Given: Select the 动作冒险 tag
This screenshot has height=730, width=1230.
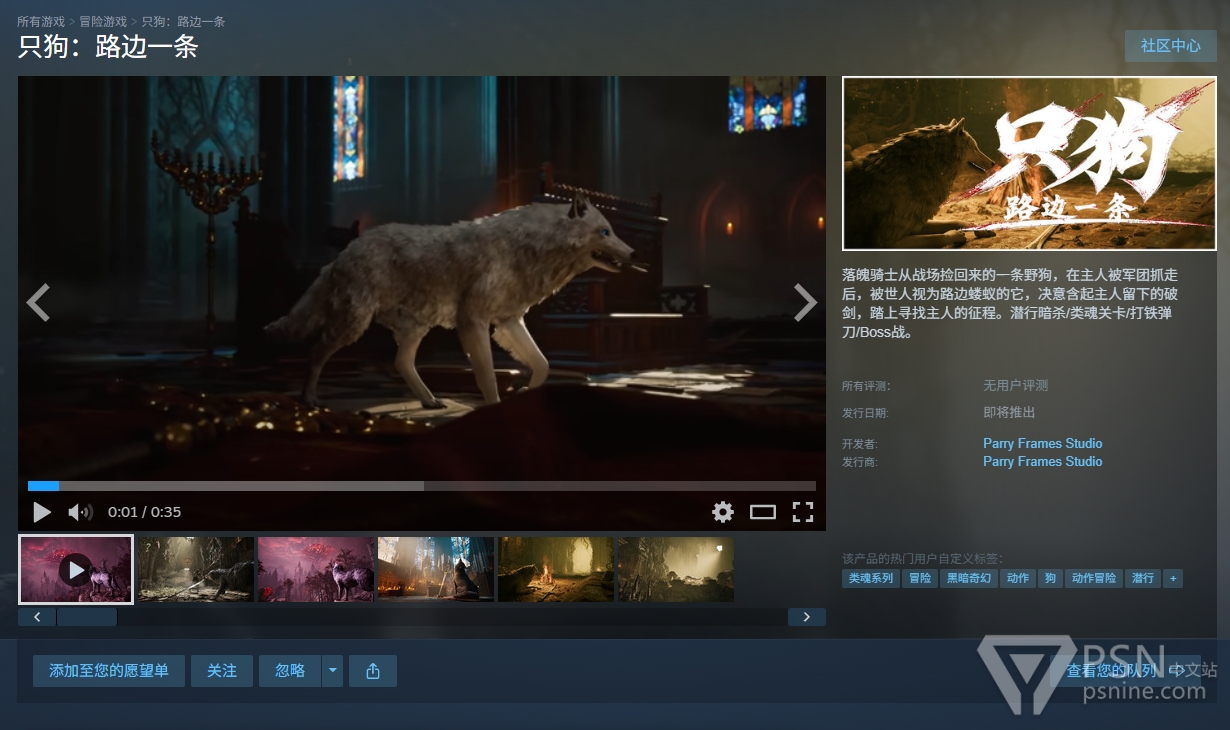Looking at the screenshot, I should 1094,578.
